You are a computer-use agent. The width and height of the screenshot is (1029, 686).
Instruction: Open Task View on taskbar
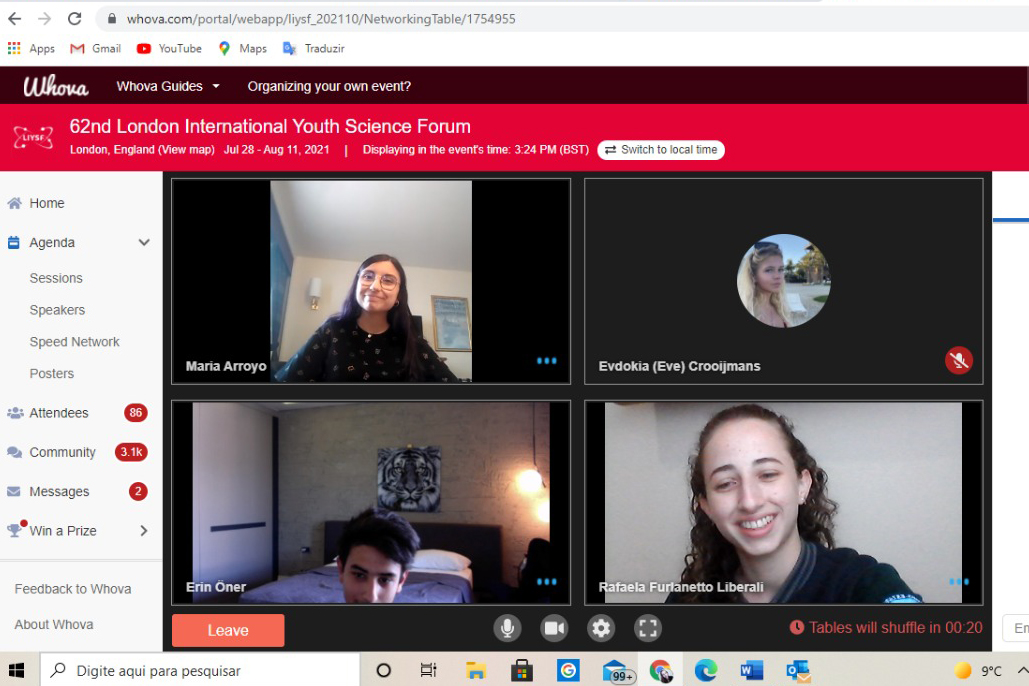coord(428,670)
